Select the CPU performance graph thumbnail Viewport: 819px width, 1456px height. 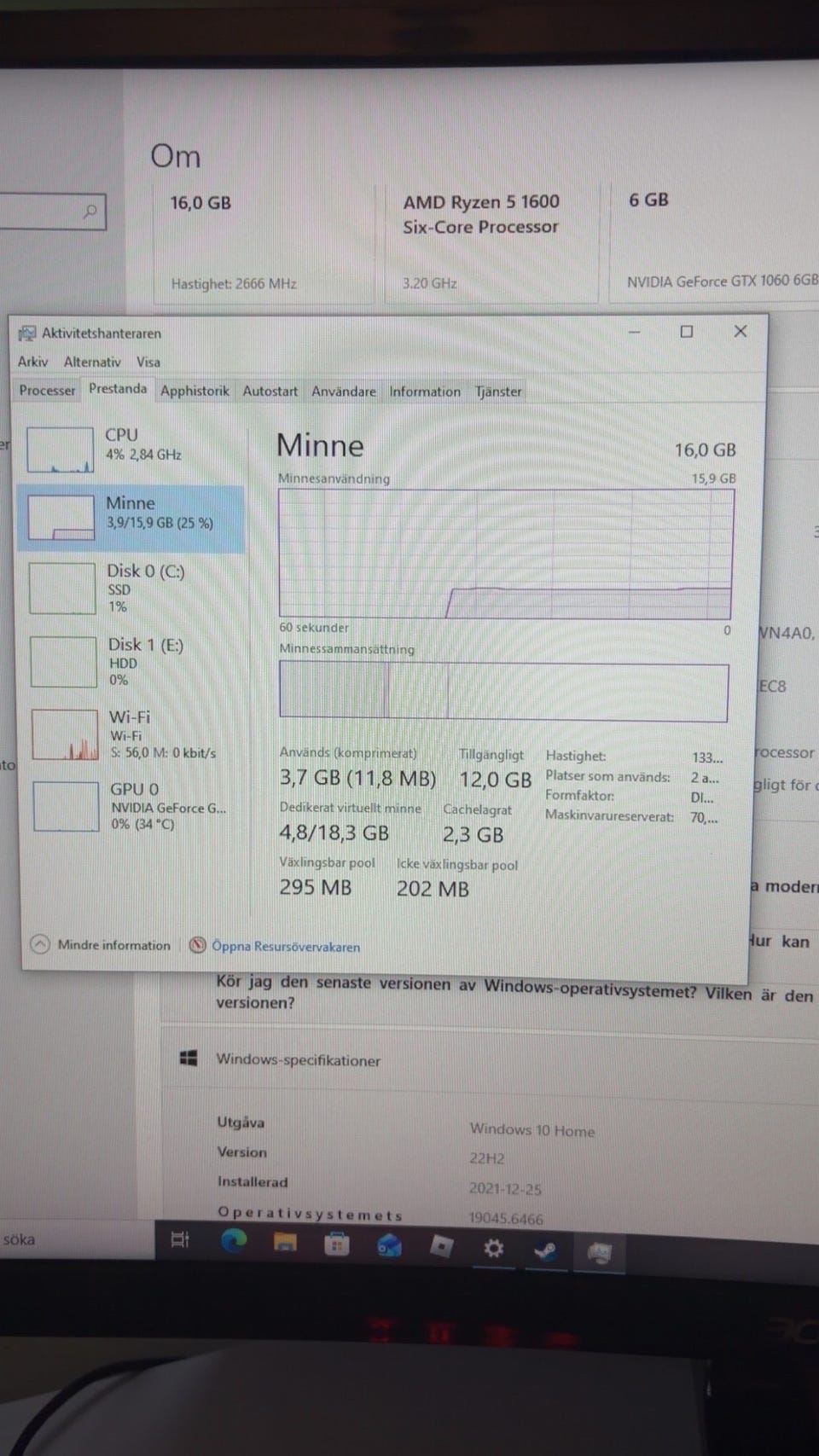point(60,450)
